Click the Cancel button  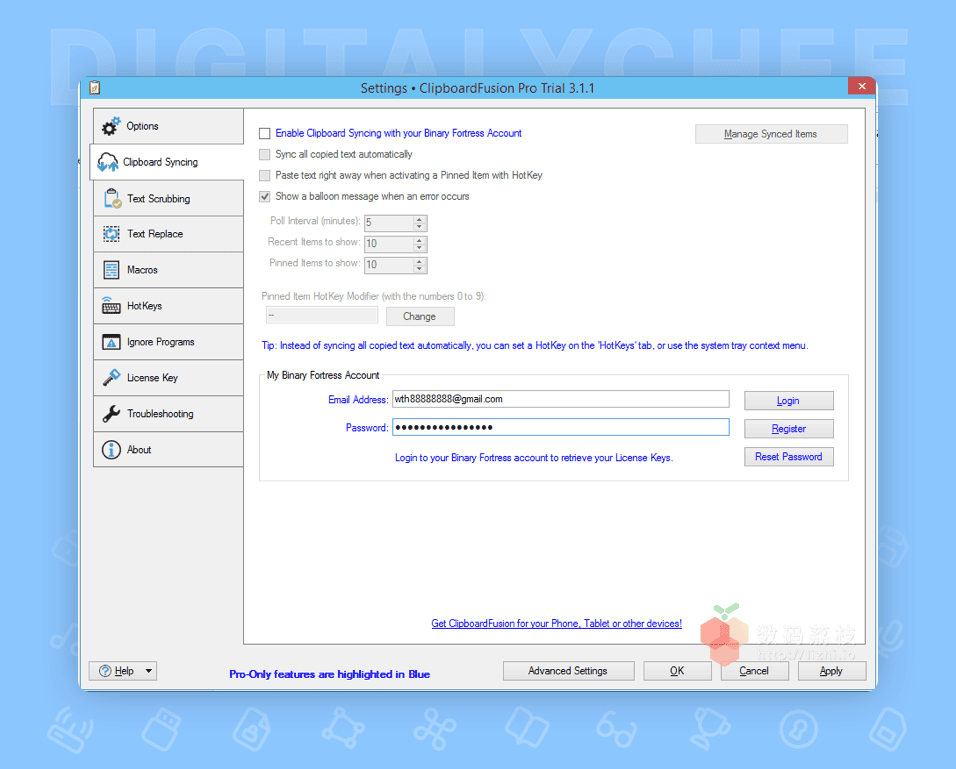754,671
